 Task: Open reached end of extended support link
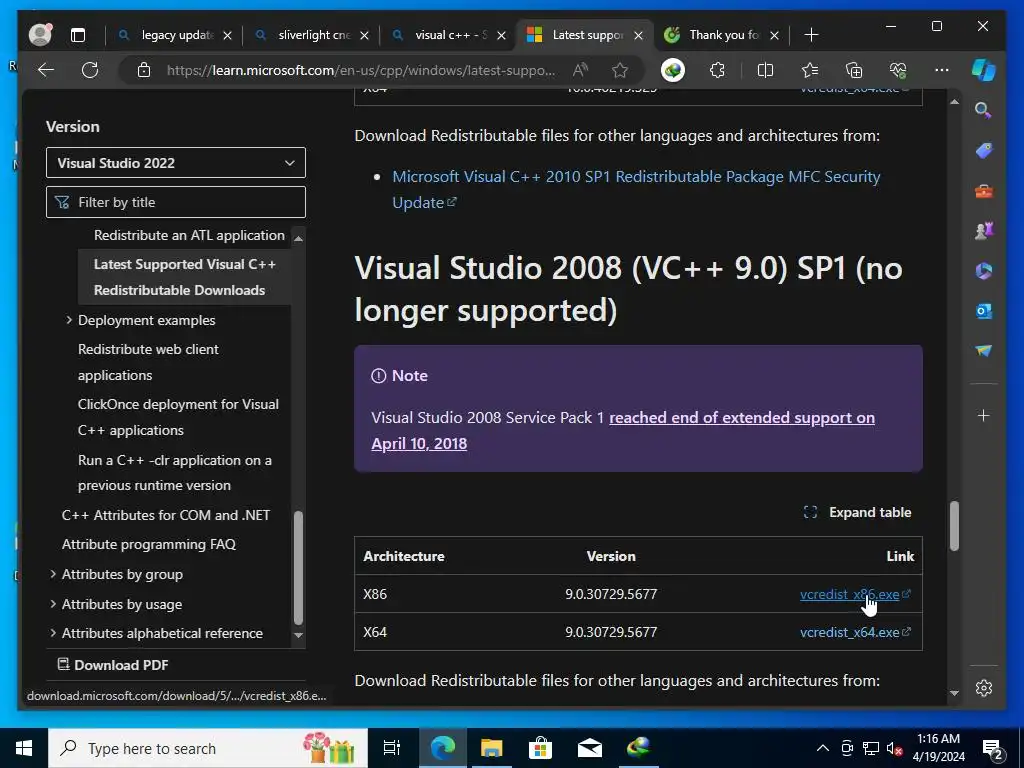coord(623,430)
